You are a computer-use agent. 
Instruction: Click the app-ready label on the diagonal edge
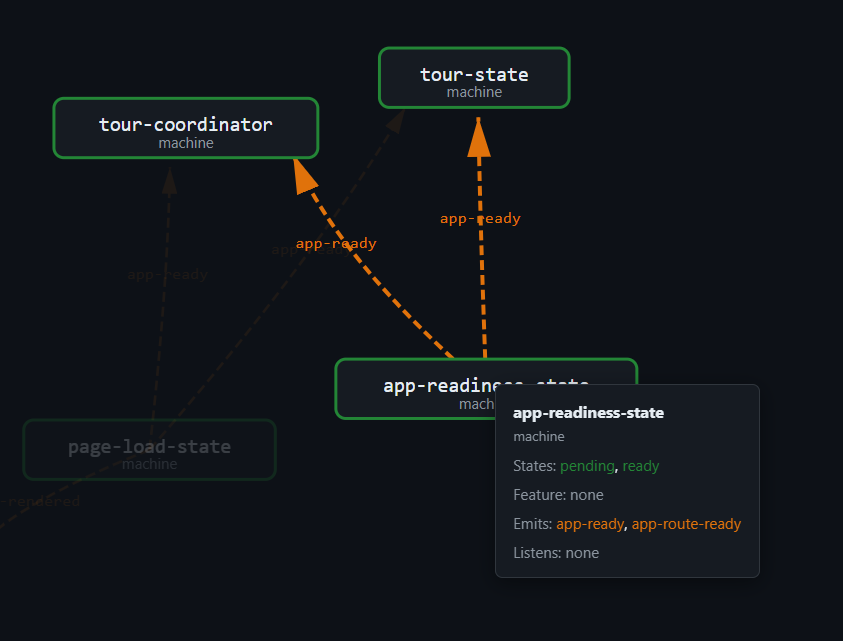(x=335, y=243)
